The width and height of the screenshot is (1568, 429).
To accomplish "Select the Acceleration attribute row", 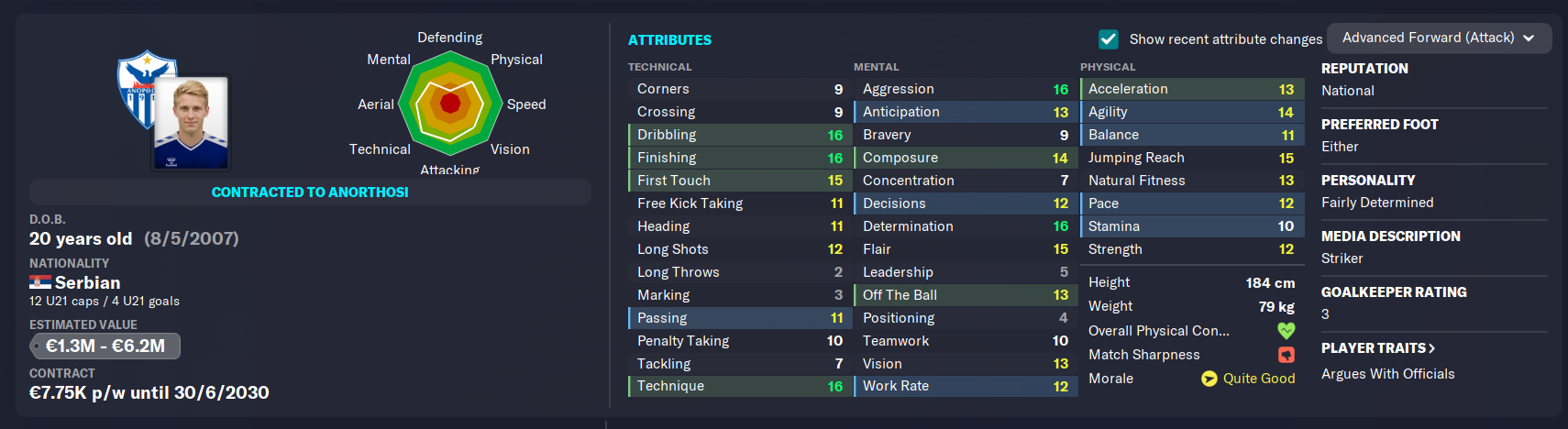I will click(1192, 89).
